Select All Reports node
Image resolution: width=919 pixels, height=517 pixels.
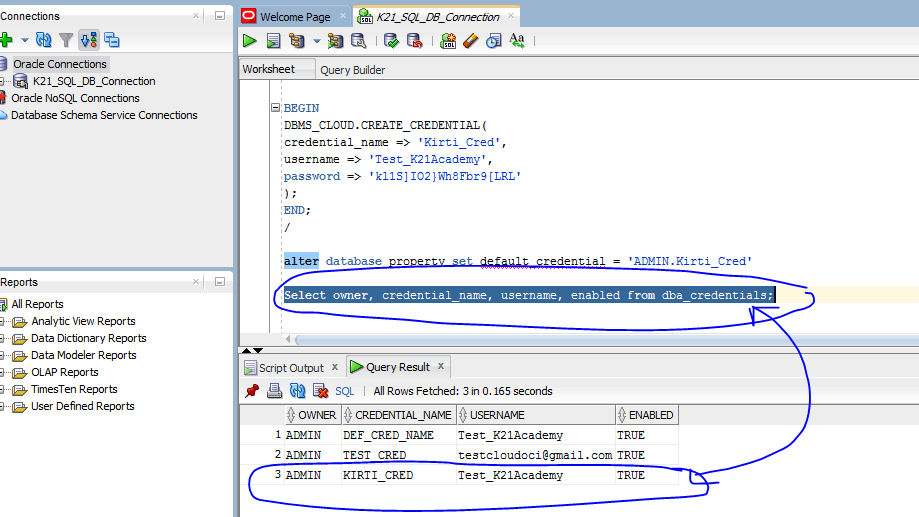(x=37, y=304)
